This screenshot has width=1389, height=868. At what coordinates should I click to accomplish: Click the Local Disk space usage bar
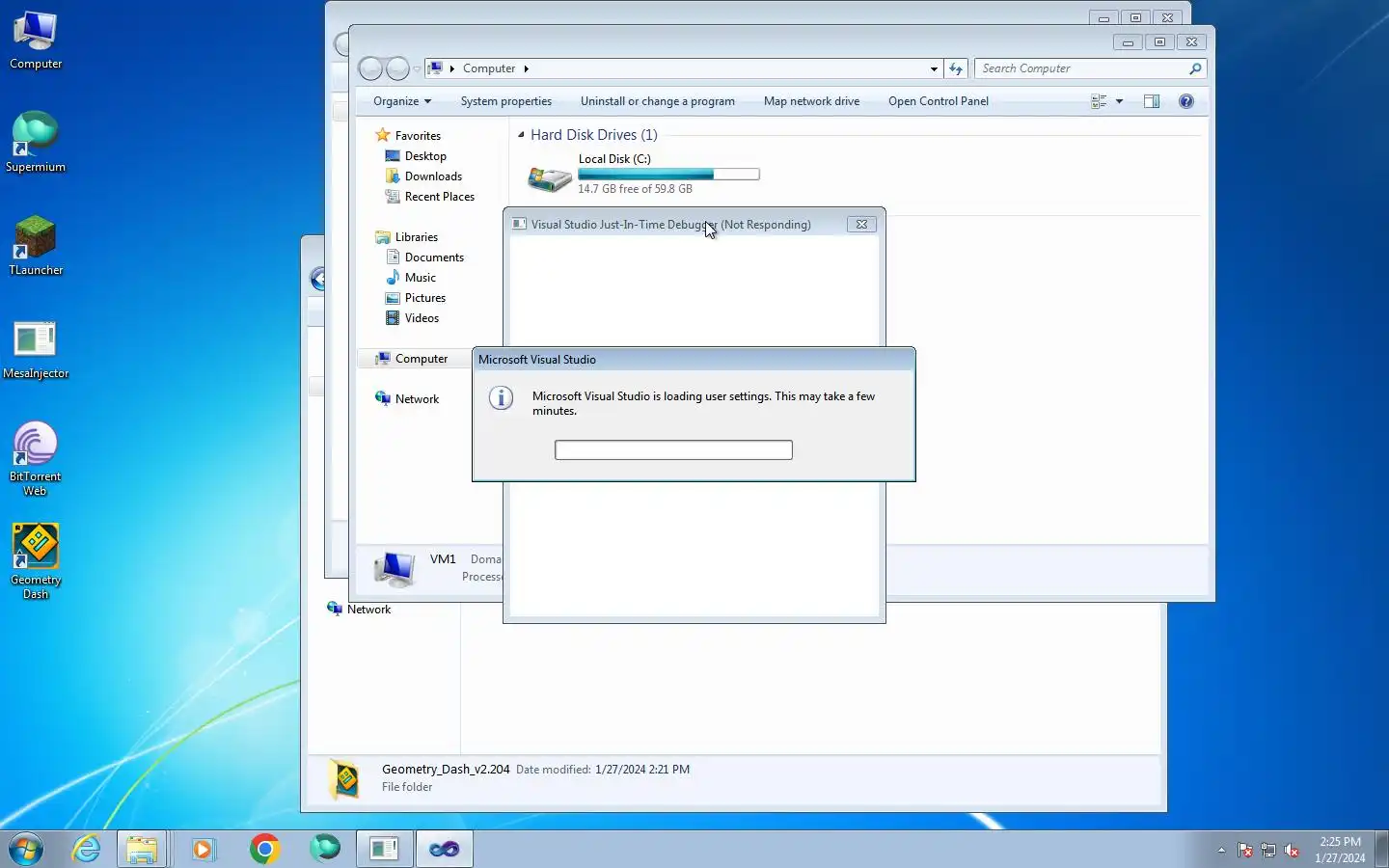click(x=668, y=175)
